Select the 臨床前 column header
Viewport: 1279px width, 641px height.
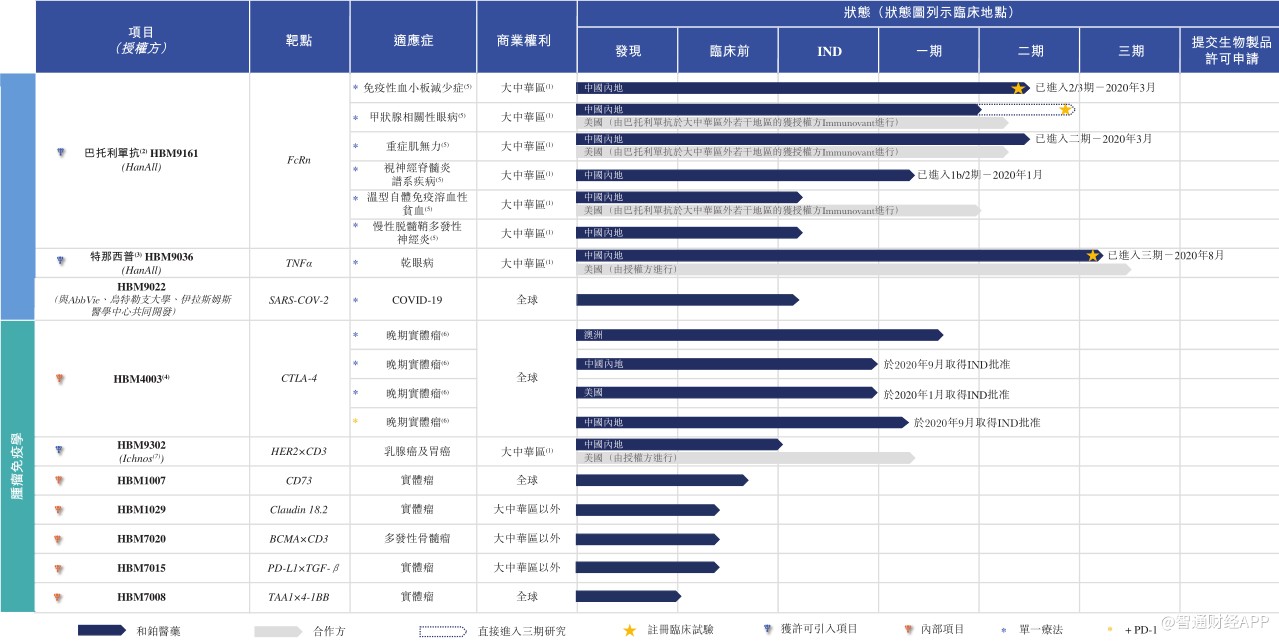pos(728,50)
